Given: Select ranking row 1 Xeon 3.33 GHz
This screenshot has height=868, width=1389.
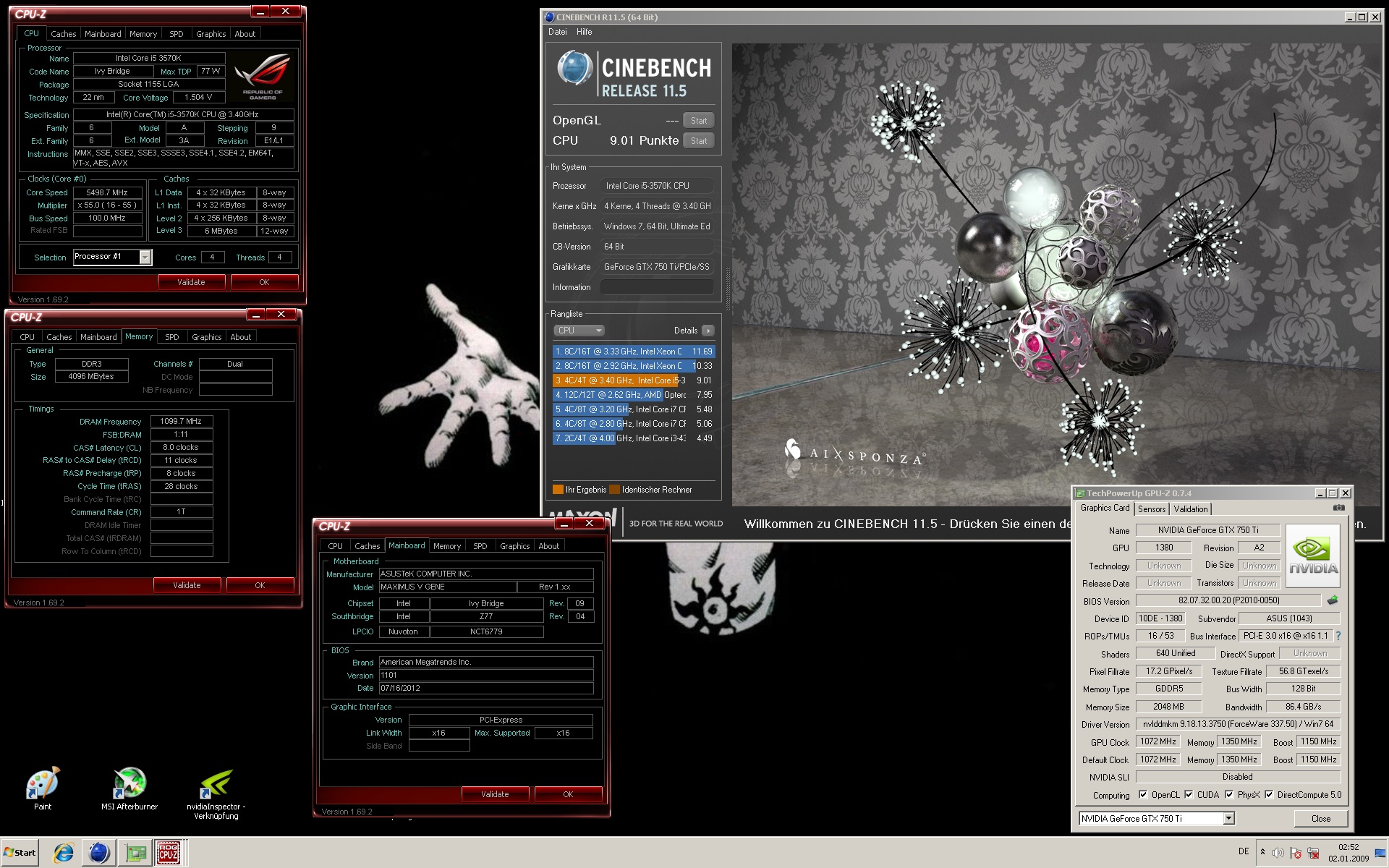Looking at the screenshot, I should point(634,352).
